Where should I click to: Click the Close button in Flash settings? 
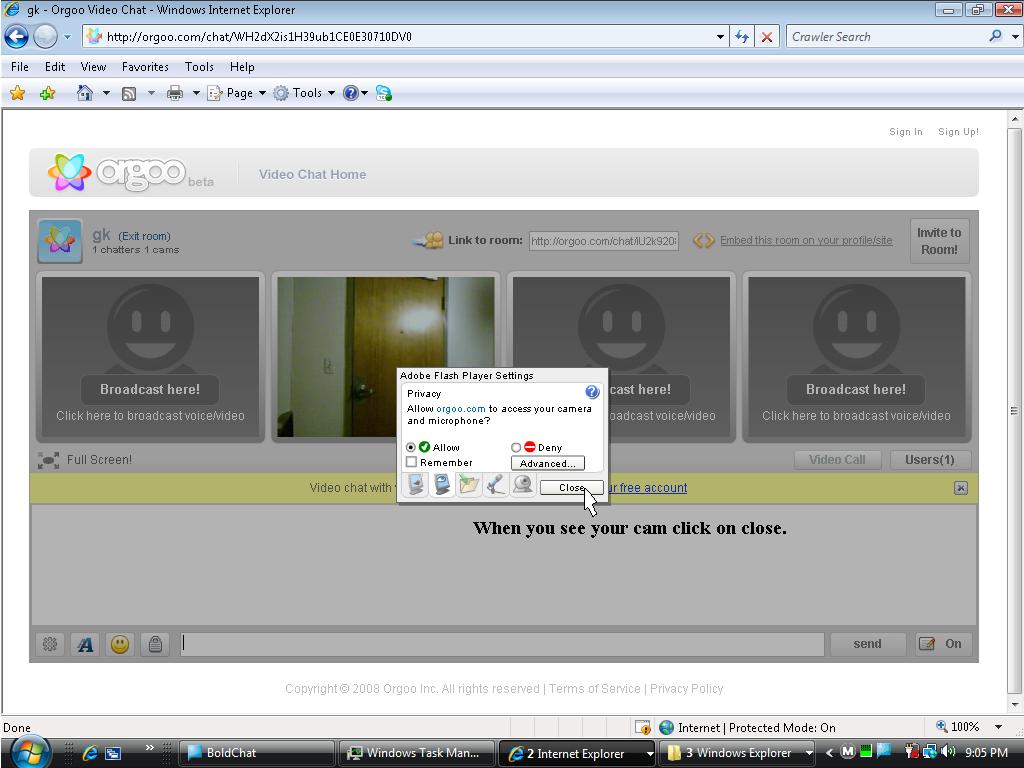571,488
